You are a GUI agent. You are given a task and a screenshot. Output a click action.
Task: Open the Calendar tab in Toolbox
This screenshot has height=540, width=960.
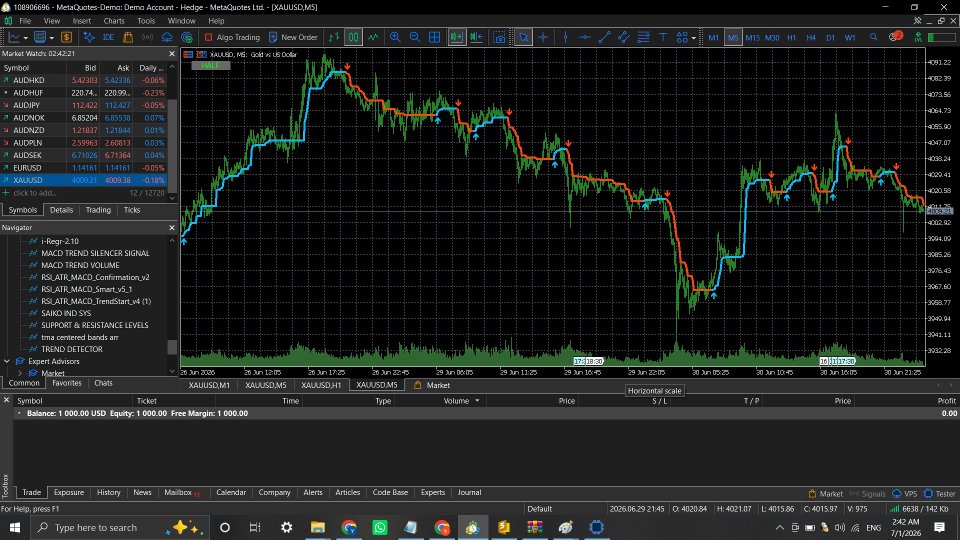pyautogui.click(x=231, y=492)
